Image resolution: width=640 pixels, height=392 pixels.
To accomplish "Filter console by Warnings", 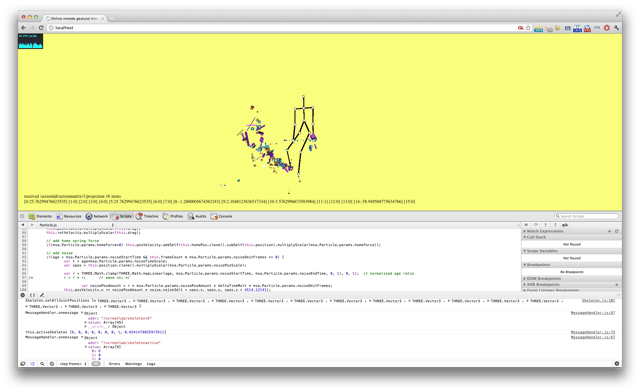I will 133,364.
